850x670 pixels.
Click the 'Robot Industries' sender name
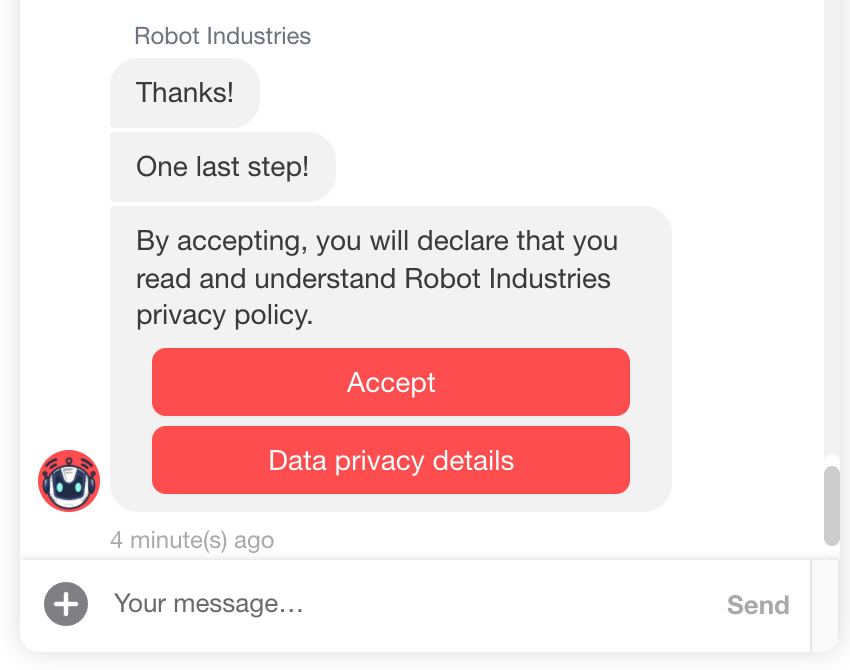tap(222, 37)
